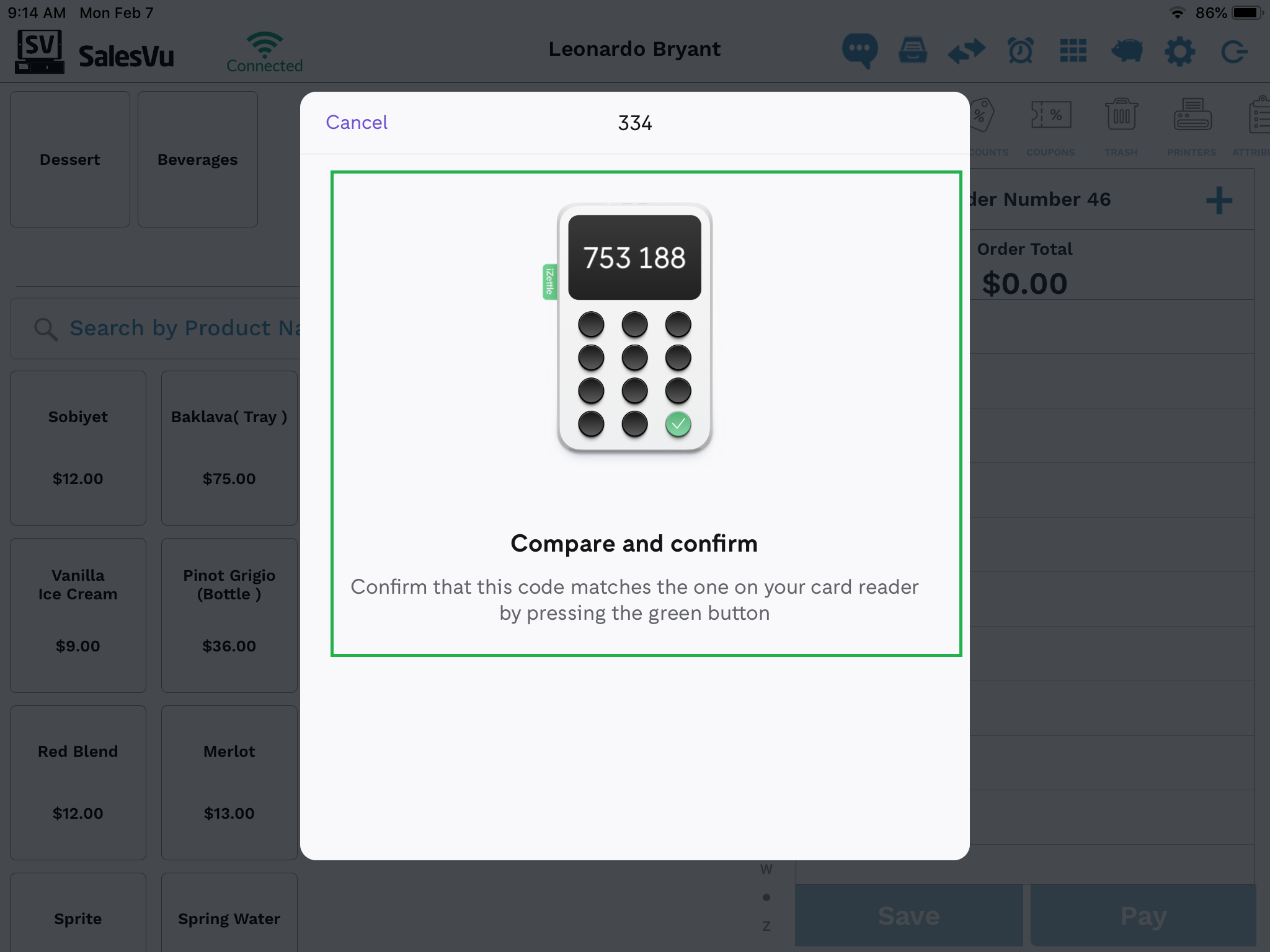The image size is (1270, 952).
Task: Click the transfer arrows icon
Action: tap(966, 50)
